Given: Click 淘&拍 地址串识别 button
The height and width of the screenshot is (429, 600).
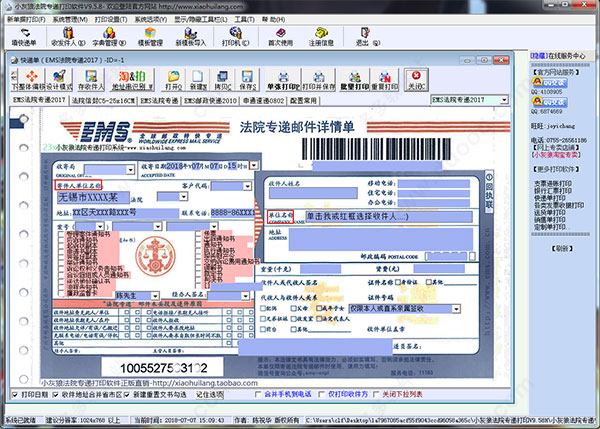Looking at the screenshot, I should tap(132, 80).
